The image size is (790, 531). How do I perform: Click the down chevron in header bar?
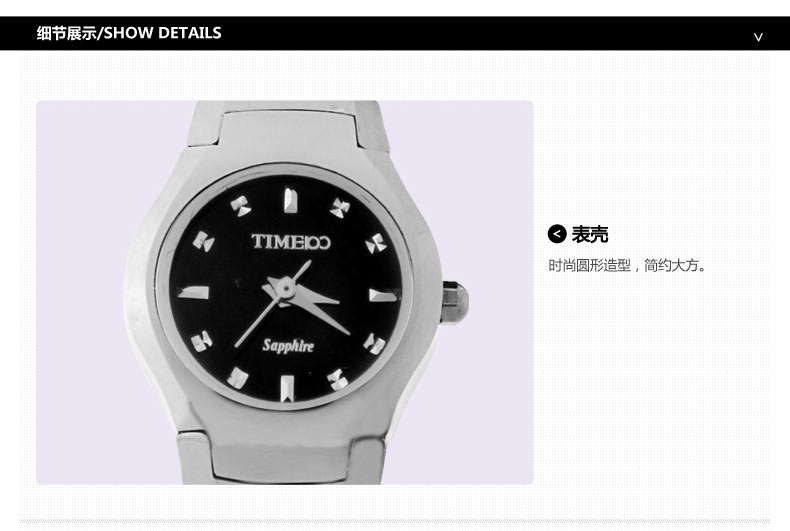pos(758,37)
